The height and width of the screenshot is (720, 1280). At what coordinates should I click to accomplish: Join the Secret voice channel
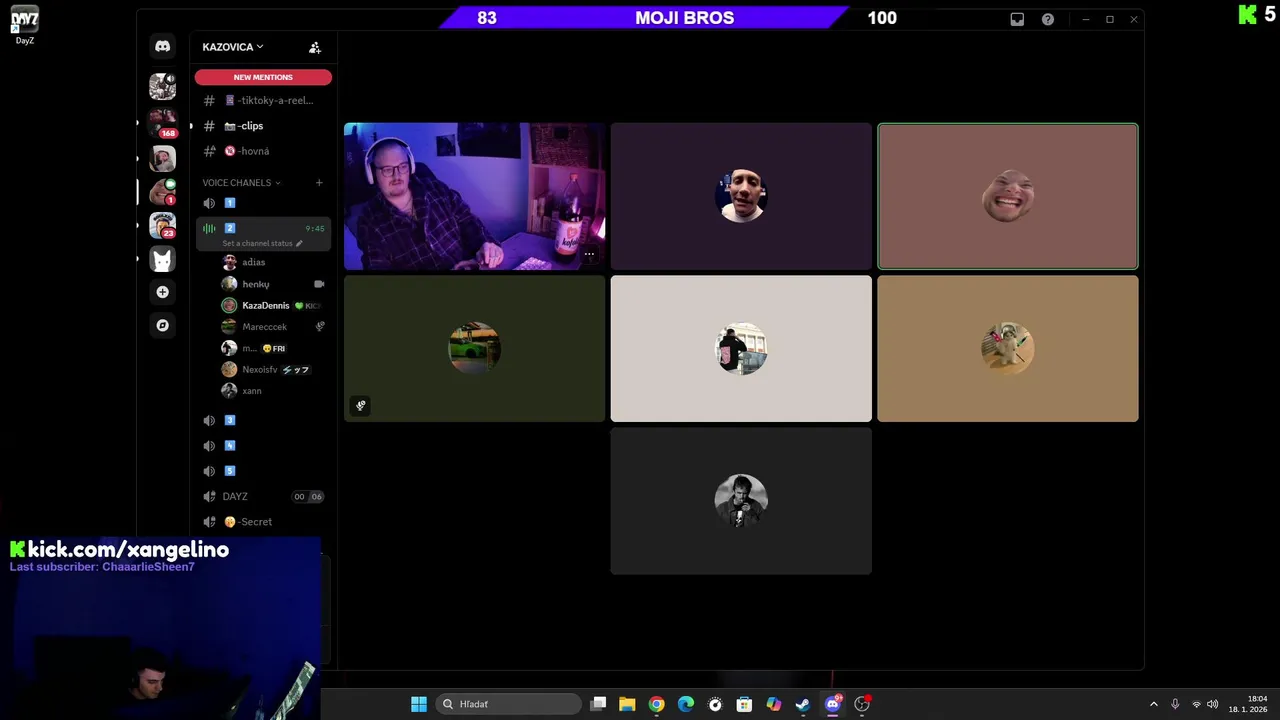point(263,522)
